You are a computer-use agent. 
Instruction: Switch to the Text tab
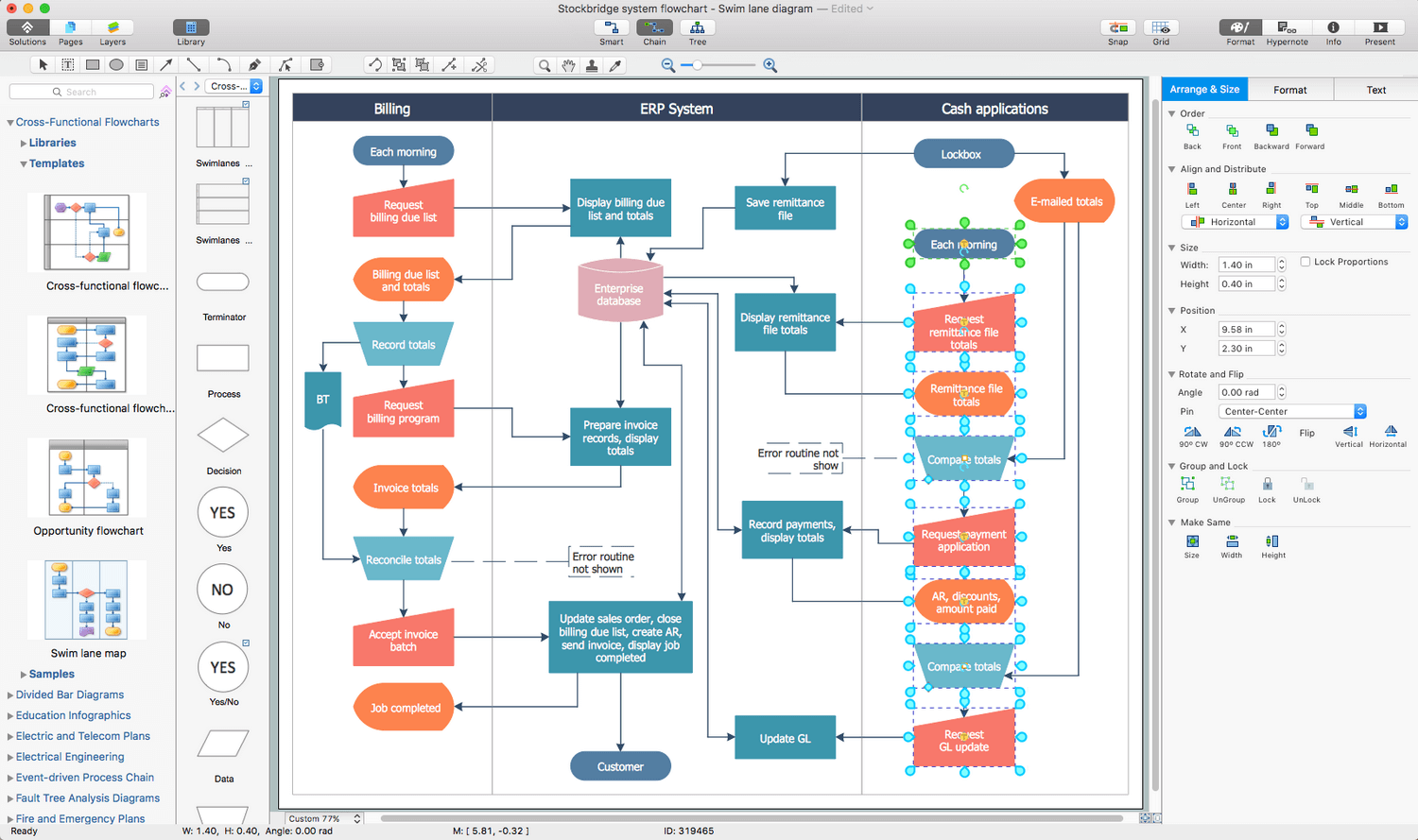1375,89
